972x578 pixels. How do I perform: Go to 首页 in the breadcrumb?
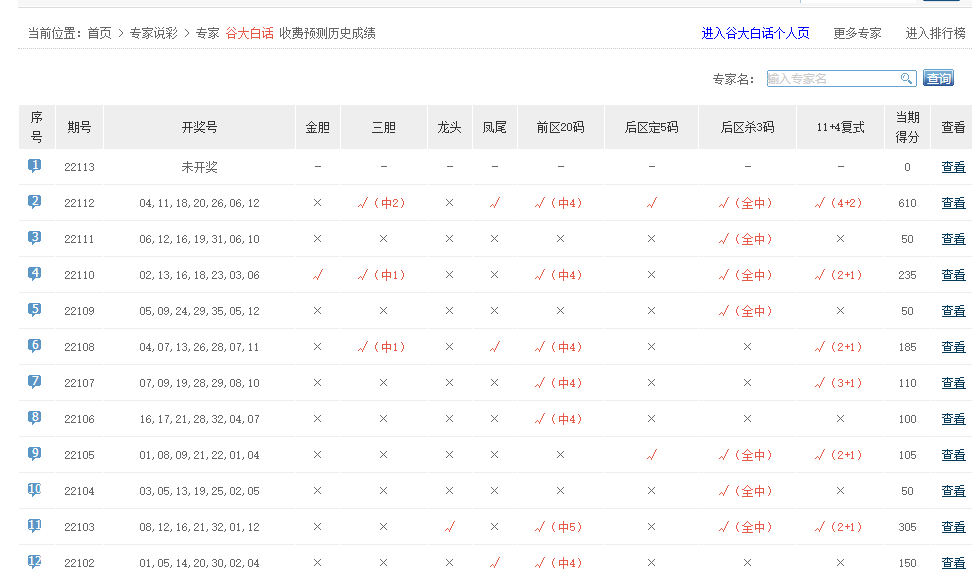click(99, 33)
